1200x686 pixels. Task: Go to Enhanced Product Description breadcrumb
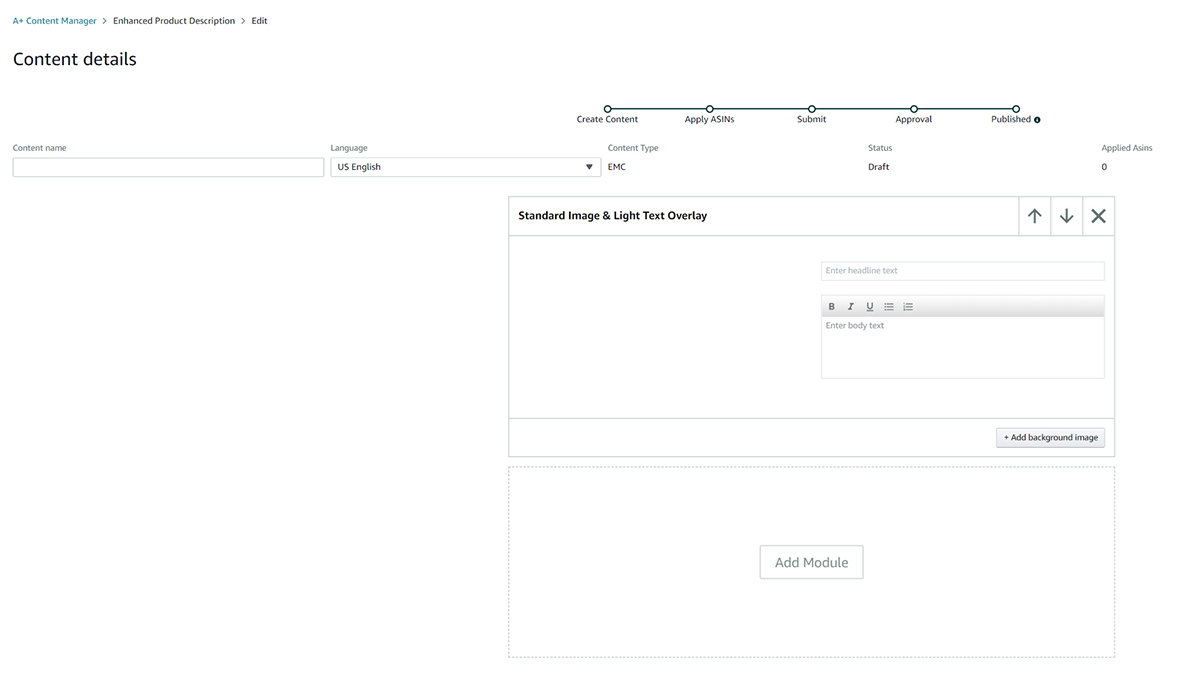(x=174, y=21)
